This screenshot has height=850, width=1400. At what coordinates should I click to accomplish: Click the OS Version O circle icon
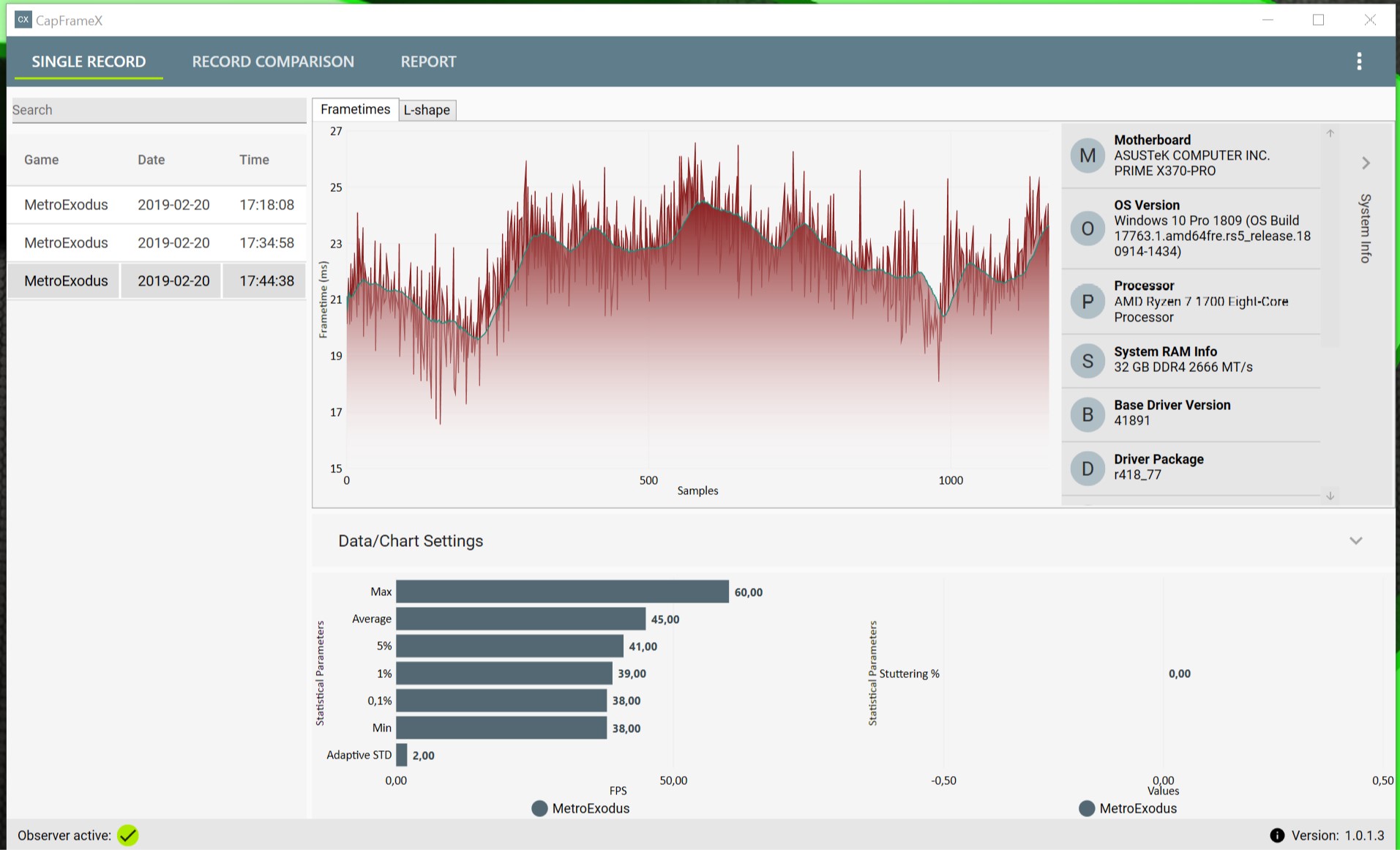(1088, 228)
